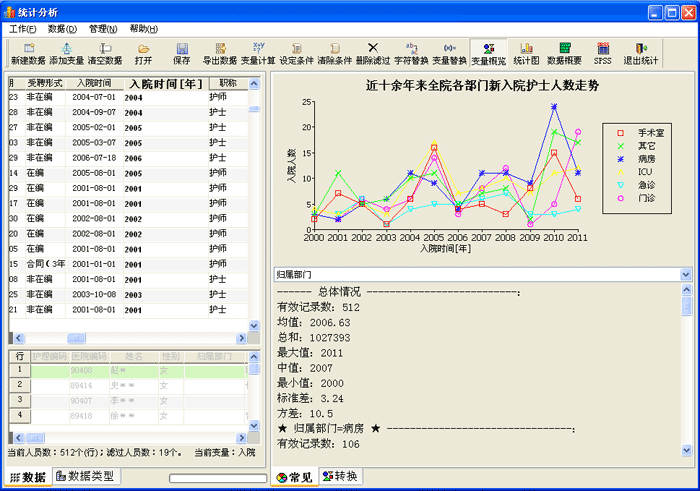Click the text 方差: 10.5
Viewport: 700px width, 491px height.
click(305, 413)
